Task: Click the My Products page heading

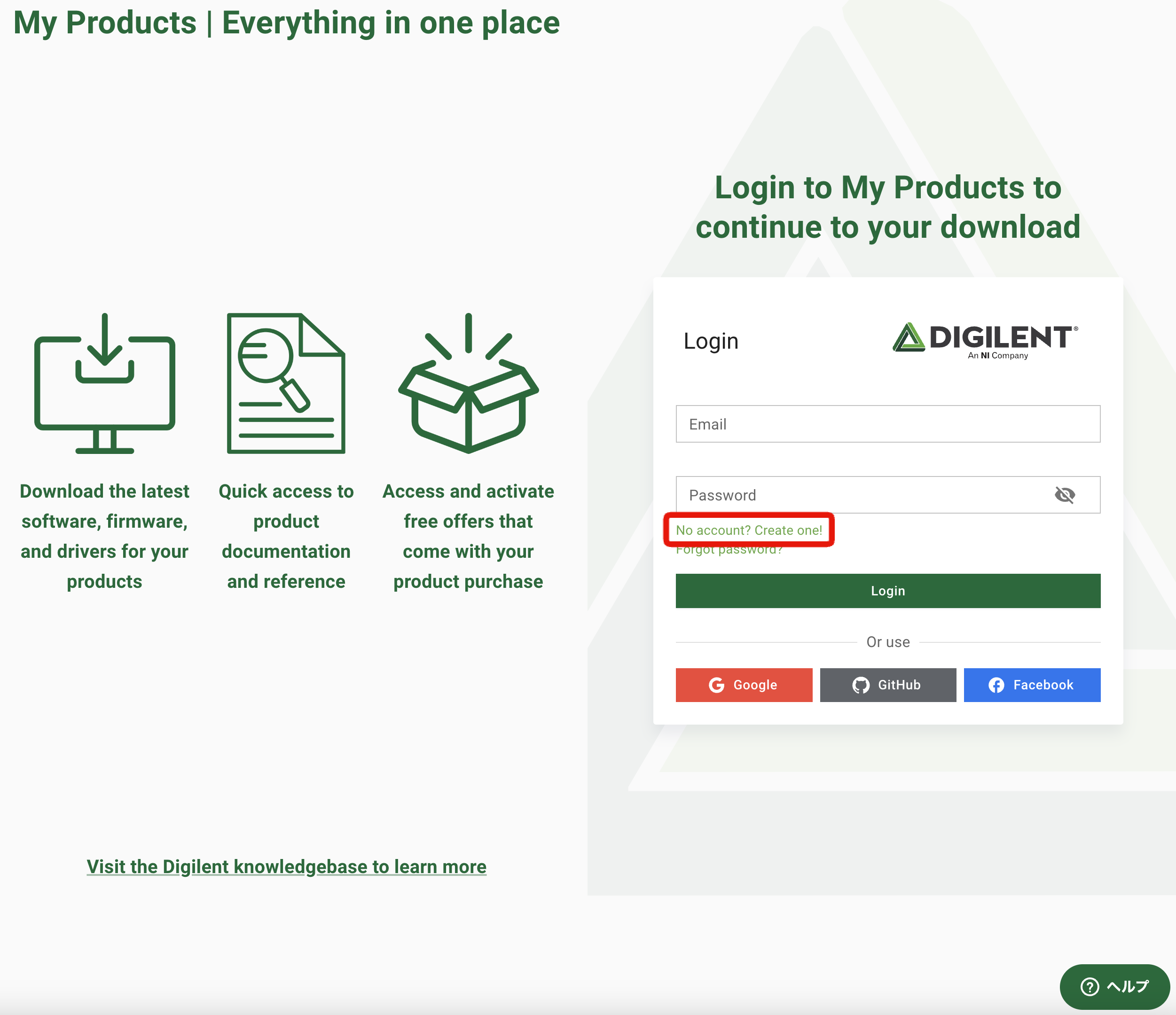Action: (286, 23)
